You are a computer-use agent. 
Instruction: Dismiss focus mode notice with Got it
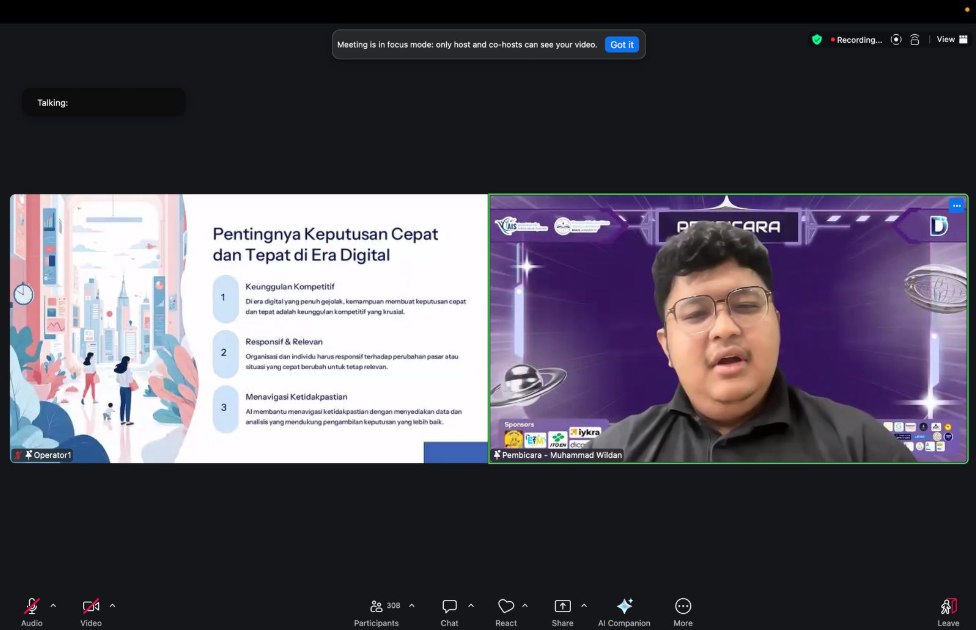[622, 45]
